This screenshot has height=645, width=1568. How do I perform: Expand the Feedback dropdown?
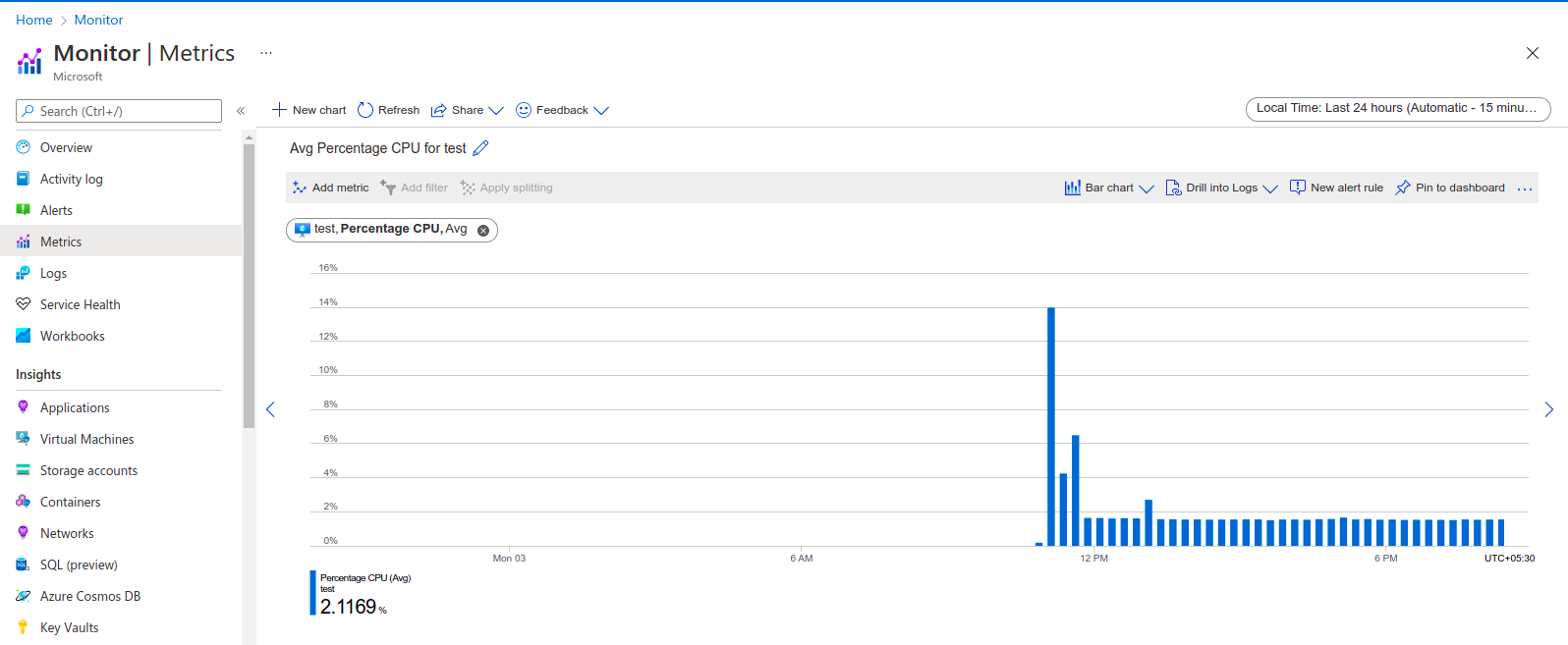[x=601, y=111]
